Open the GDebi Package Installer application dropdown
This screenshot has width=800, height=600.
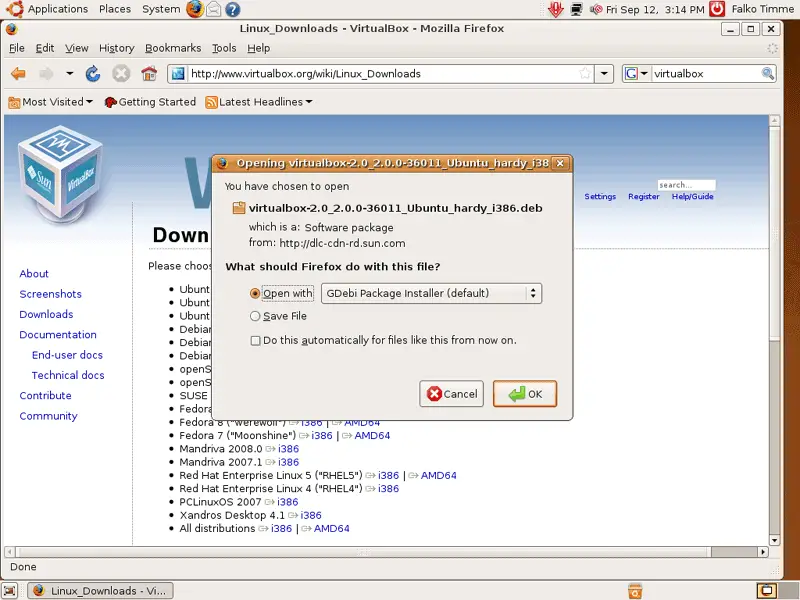pos(431,293)
